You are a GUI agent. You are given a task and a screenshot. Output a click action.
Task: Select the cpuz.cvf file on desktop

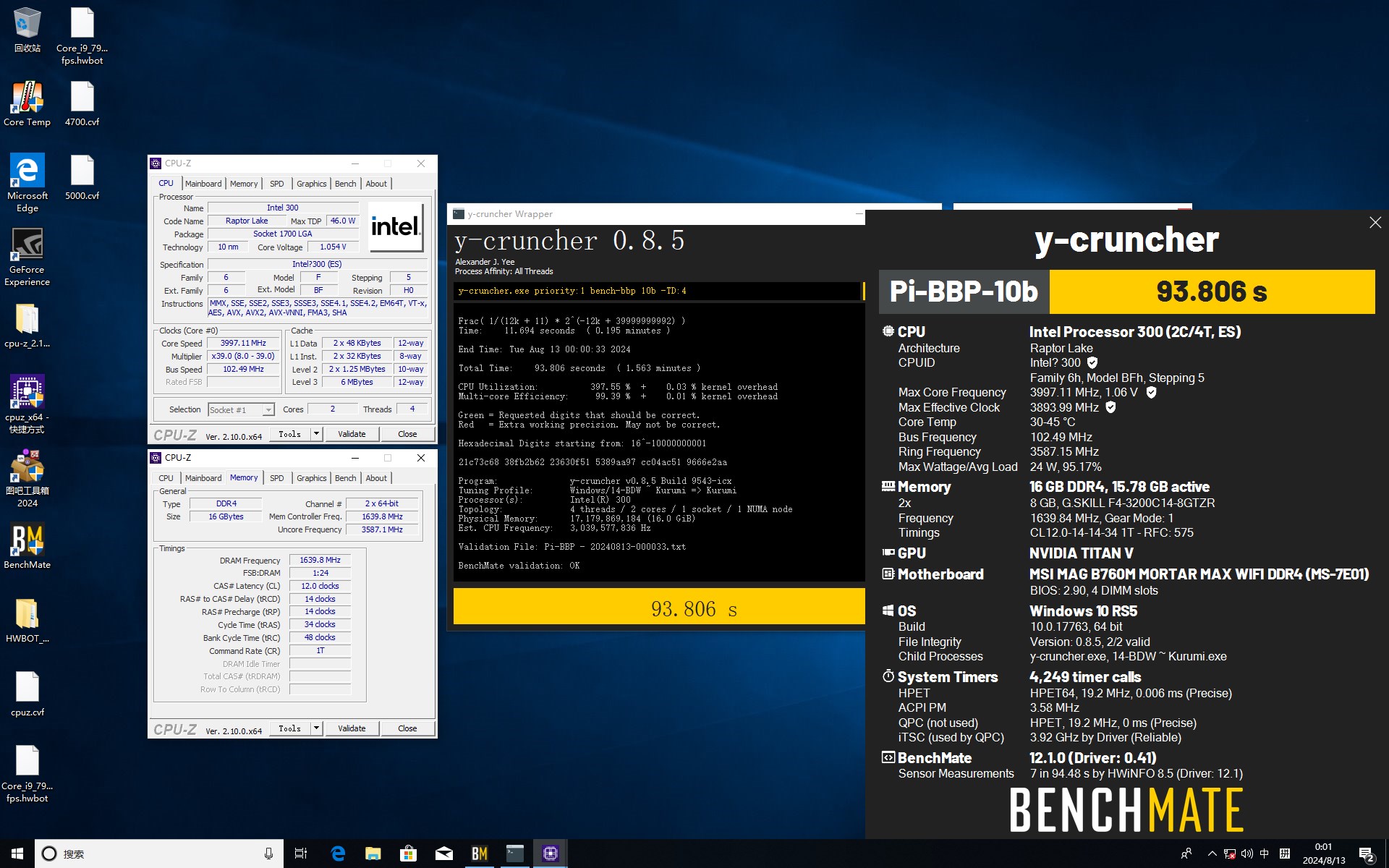pos(27,694)
